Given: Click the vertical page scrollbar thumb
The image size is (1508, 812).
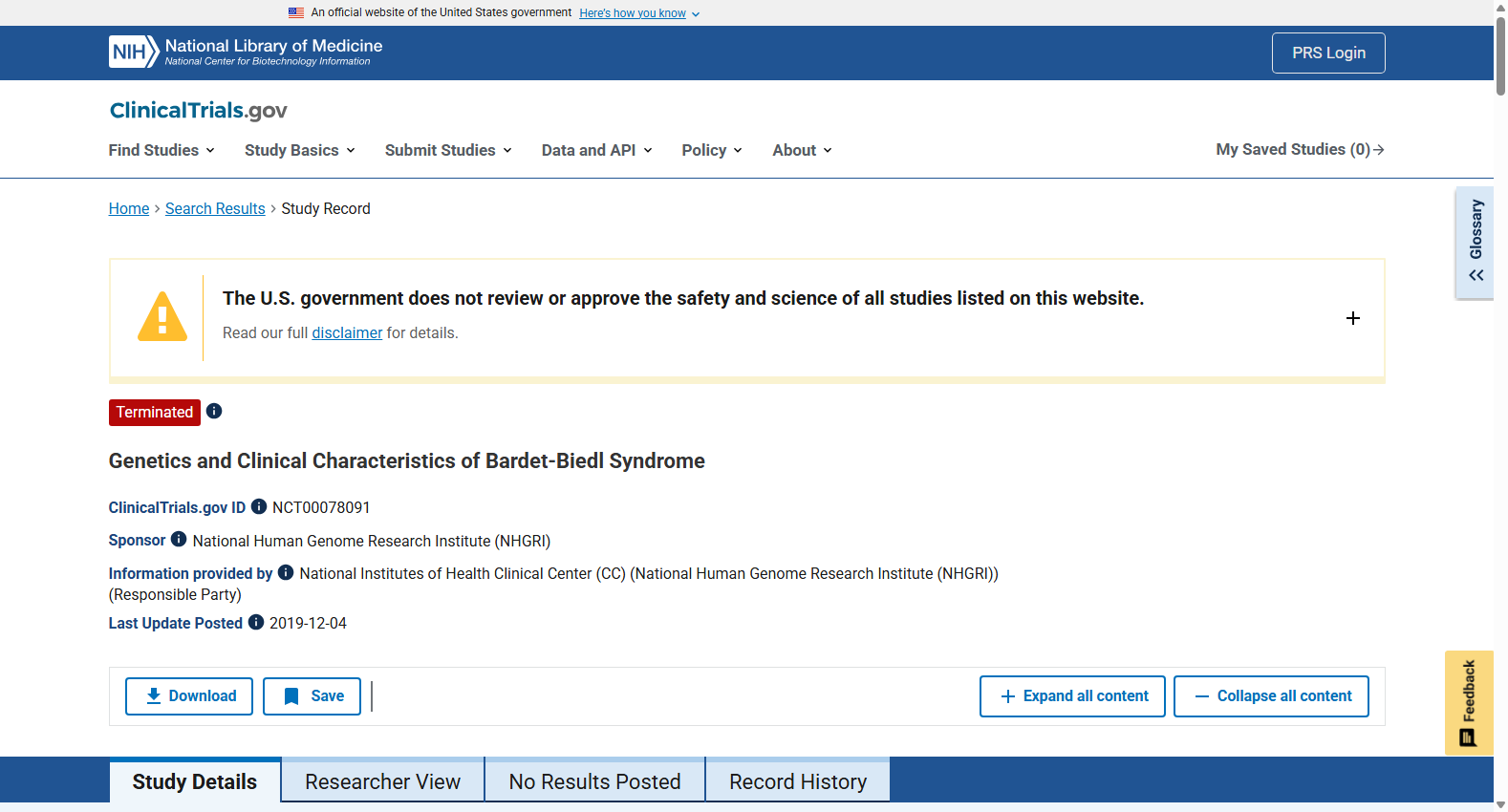Looking at the screenshot, I should (1500, 55).
